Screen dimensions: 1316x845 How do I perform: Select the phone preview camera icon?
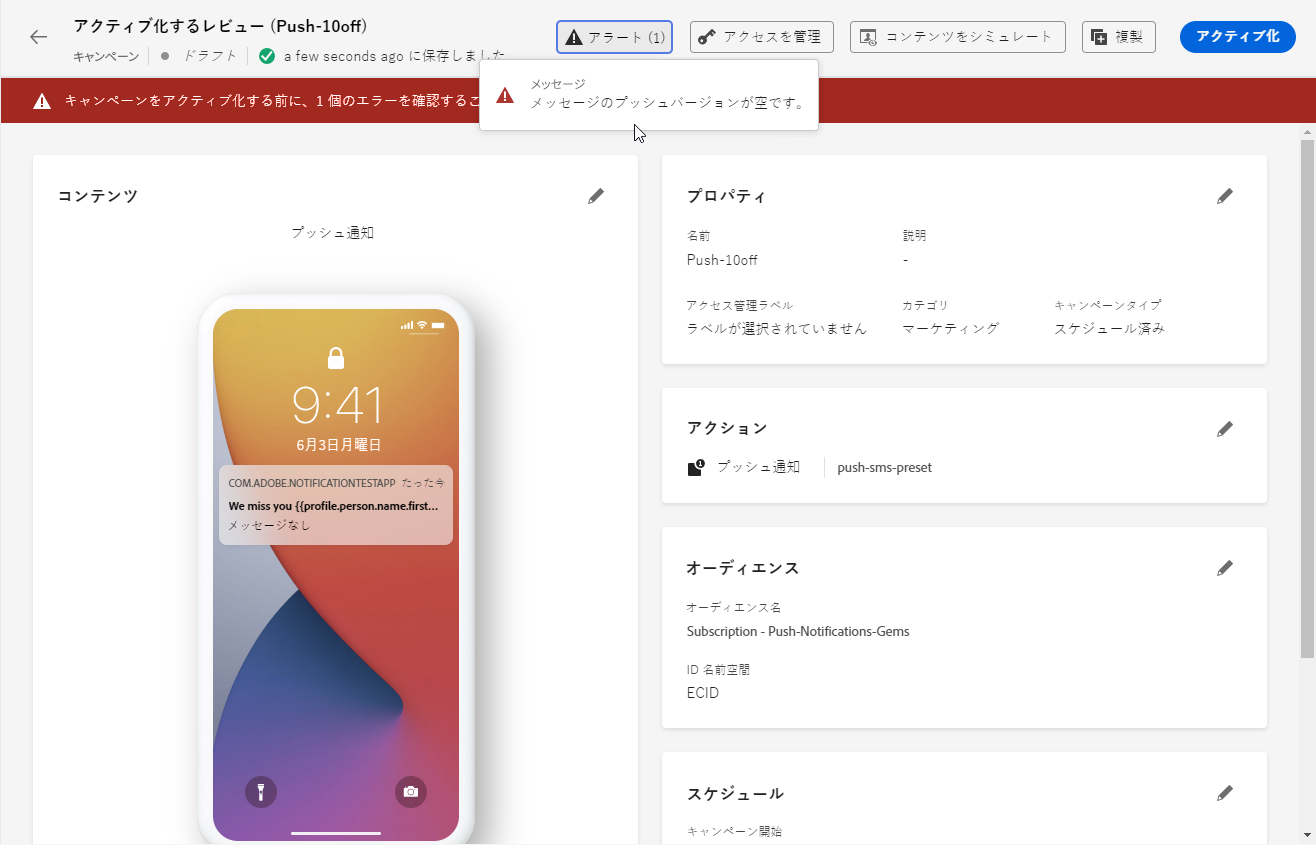411,792
